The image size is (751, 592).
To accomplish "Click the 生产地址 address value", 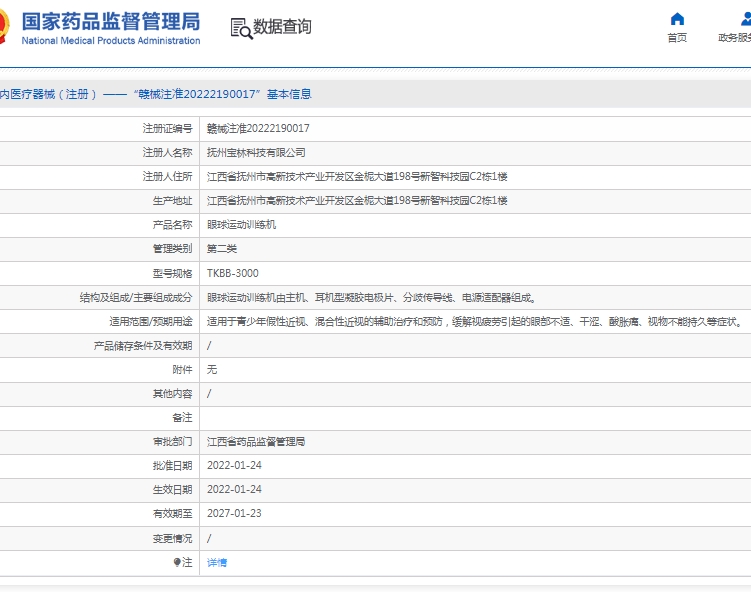I will 357,200.
